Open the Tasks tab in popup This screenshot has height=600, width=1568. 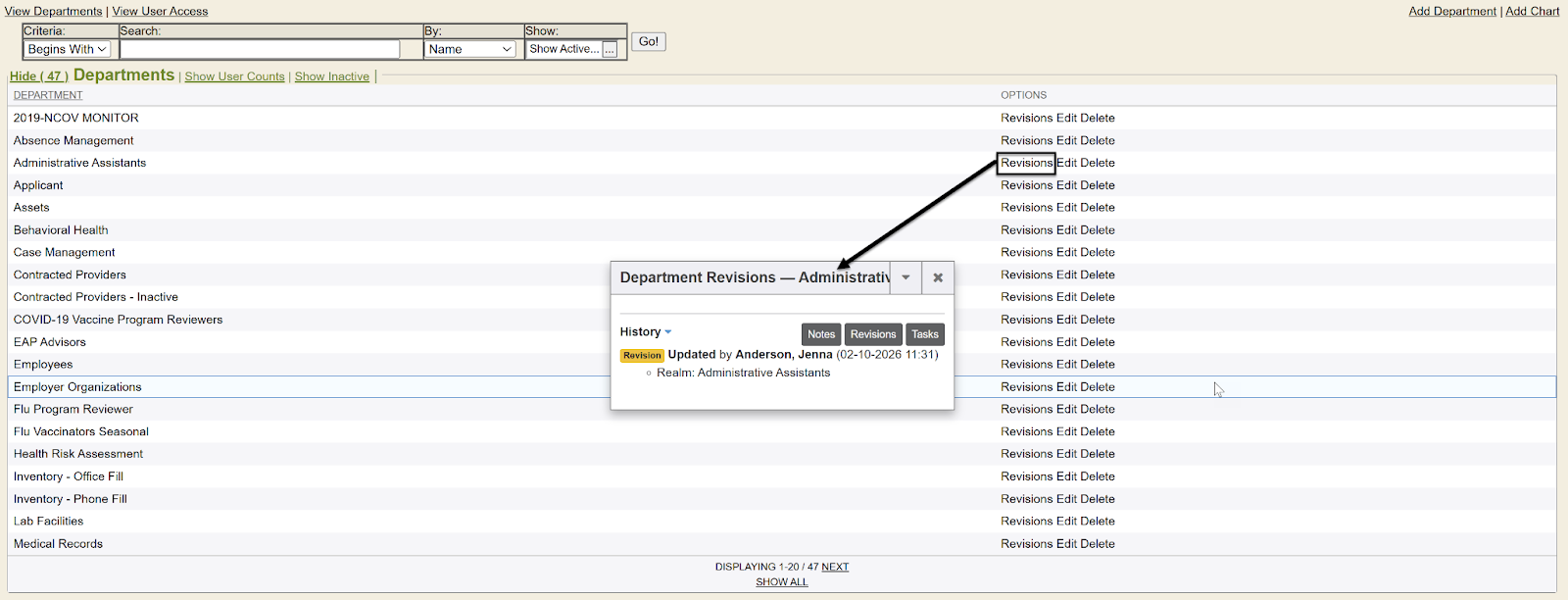924,334
